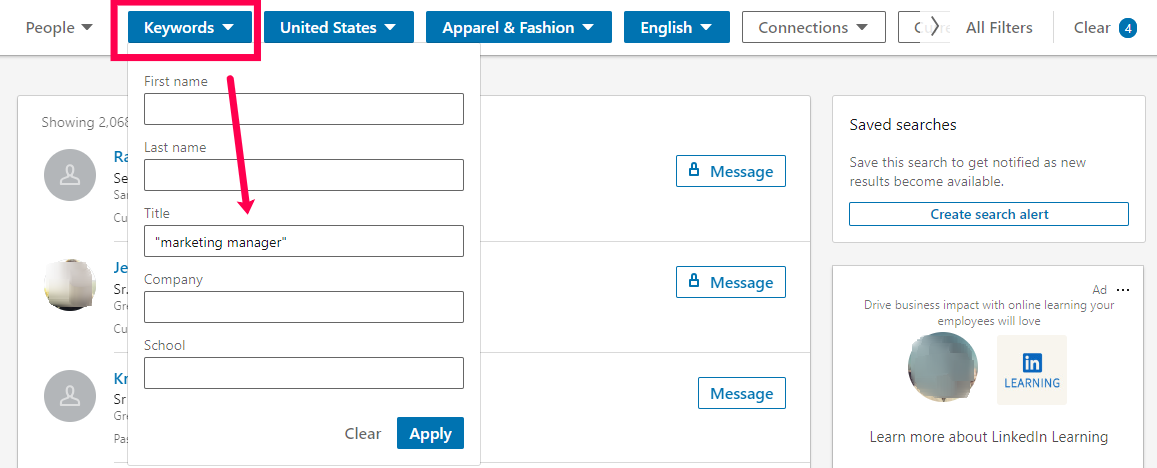The height and width of the screenshot is (468, 1157).
Task: Click the round ad profile image
Action: pyautogui.click(x=943, y=368)
